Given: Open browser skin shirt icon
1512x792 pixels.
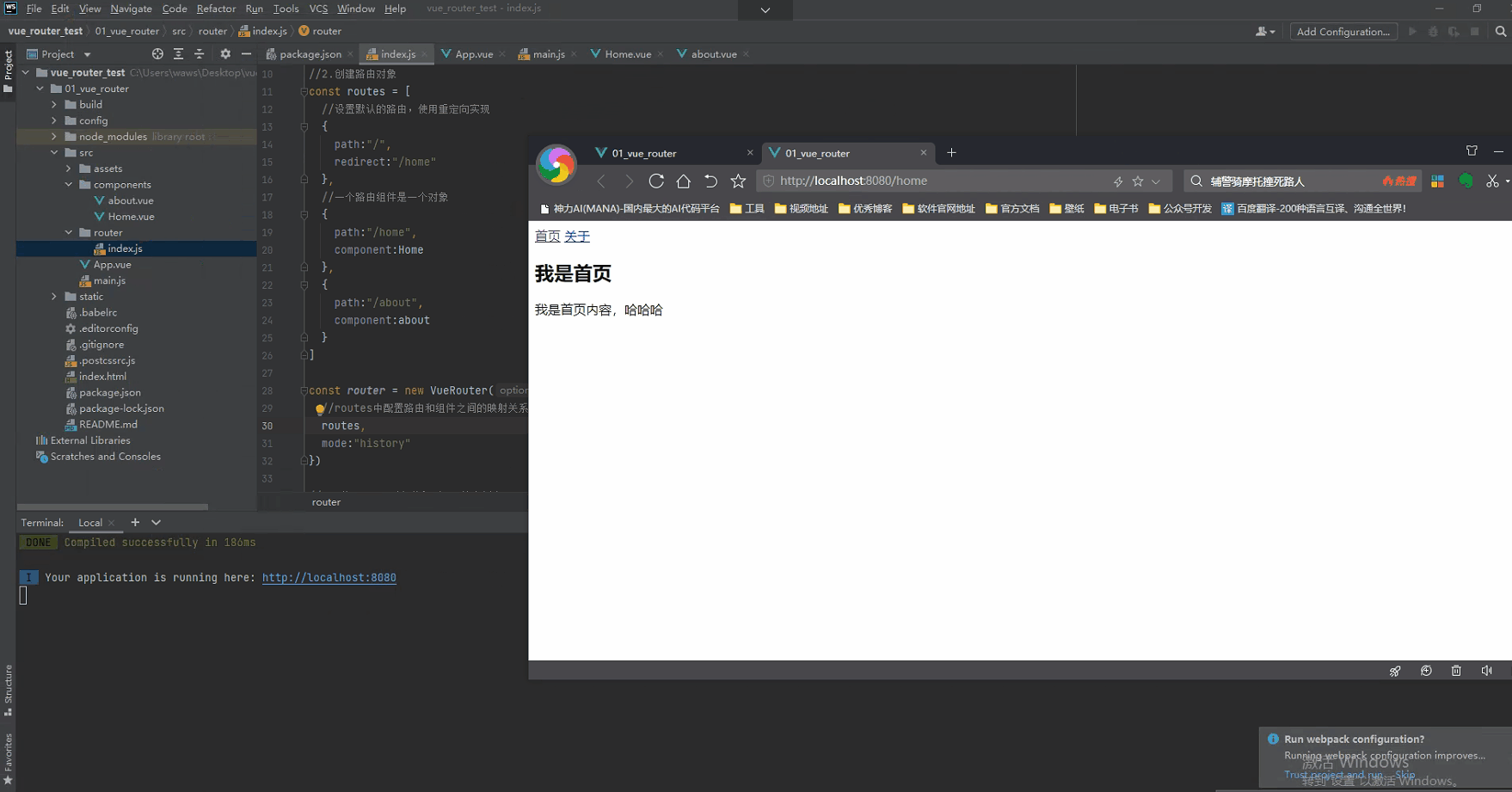Looking at the screenshot, I should coord(1472,151).
